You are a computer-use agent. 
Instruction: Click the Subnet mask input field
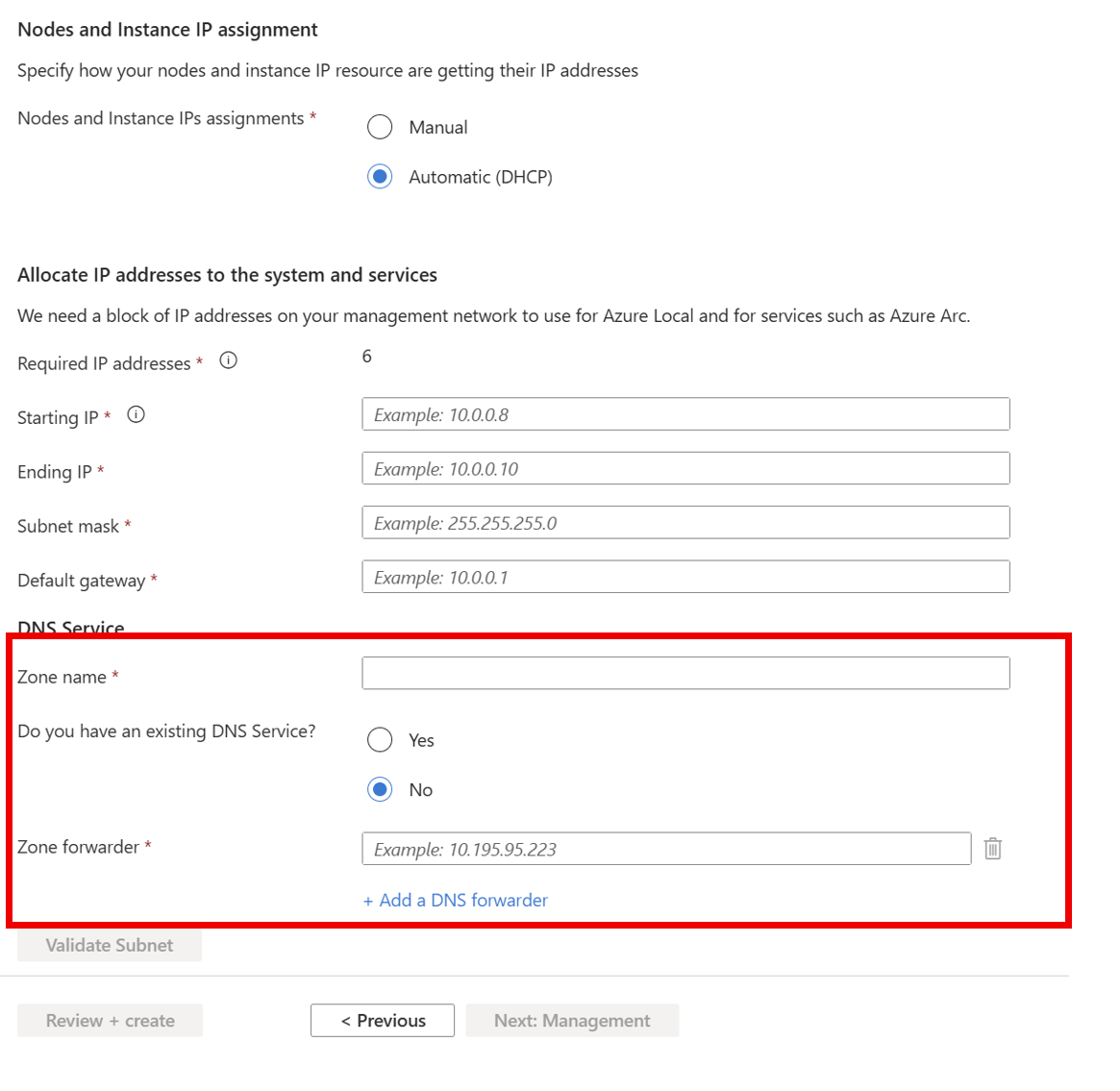(685, 523)
